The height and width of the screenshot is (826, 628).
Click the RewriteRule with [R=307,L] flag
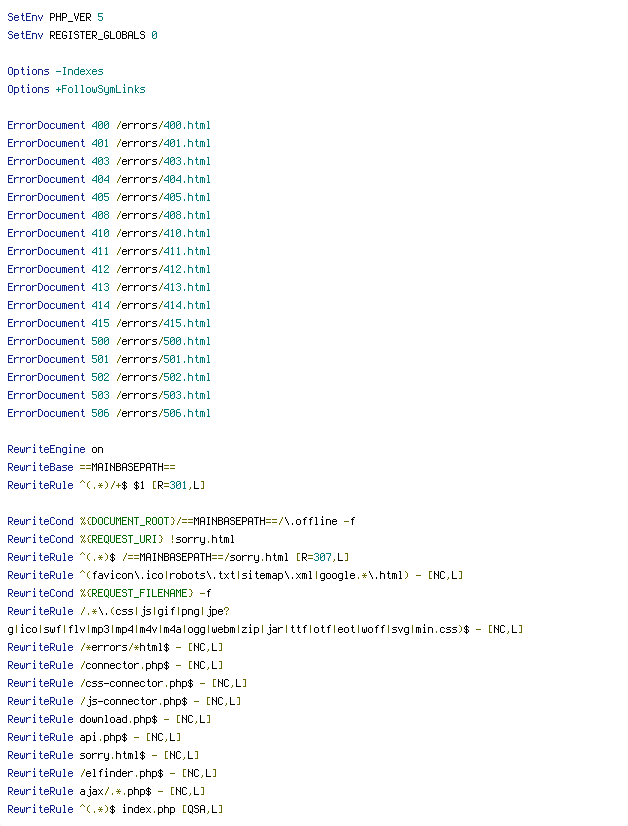pos(178,557)
